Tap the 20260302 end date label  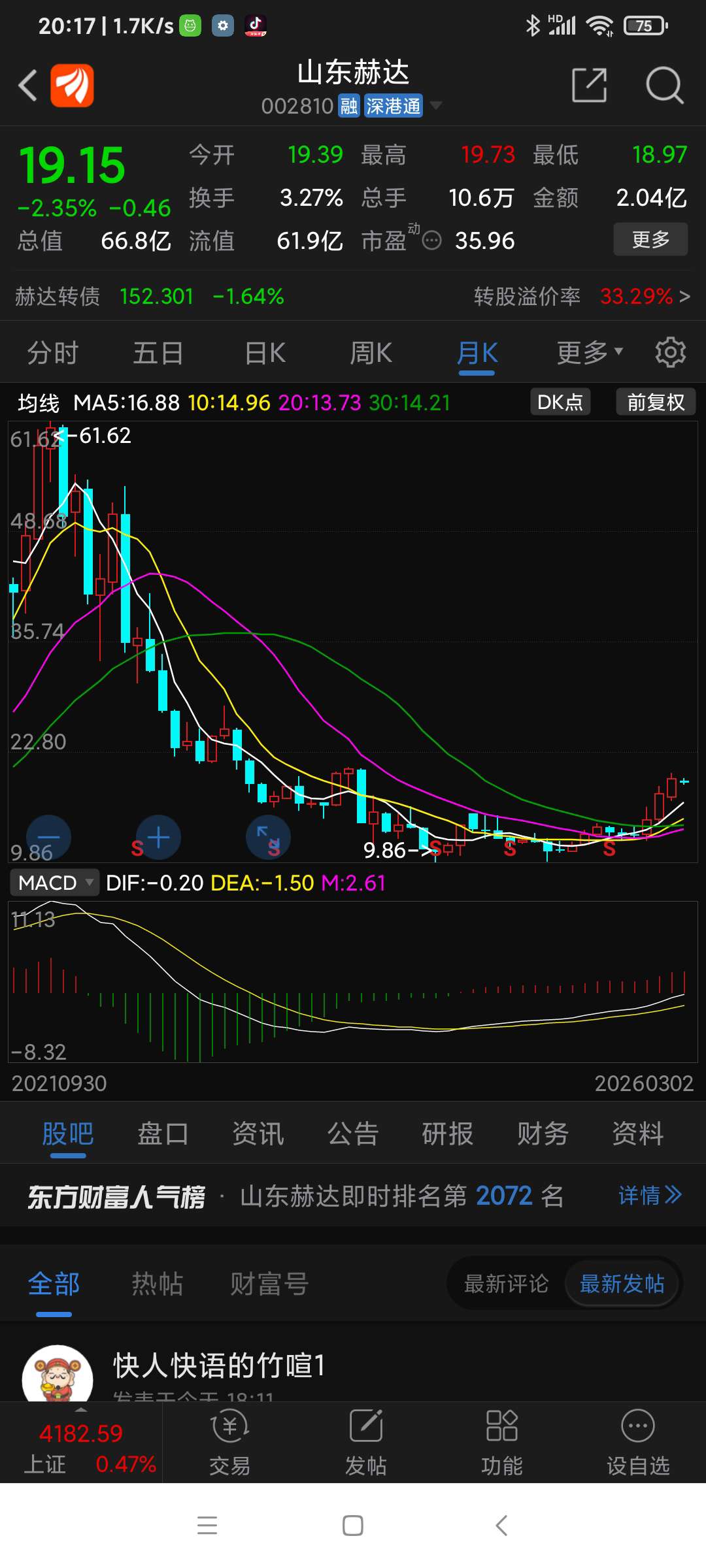tap(644, 1083)
